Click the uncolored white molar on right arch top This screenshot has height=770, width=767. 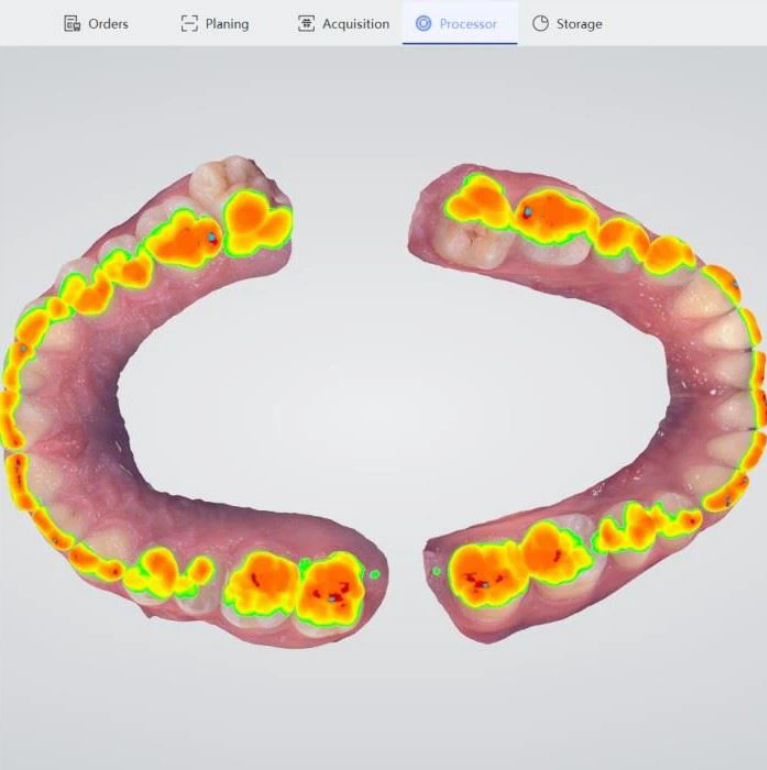pos(470,241)
